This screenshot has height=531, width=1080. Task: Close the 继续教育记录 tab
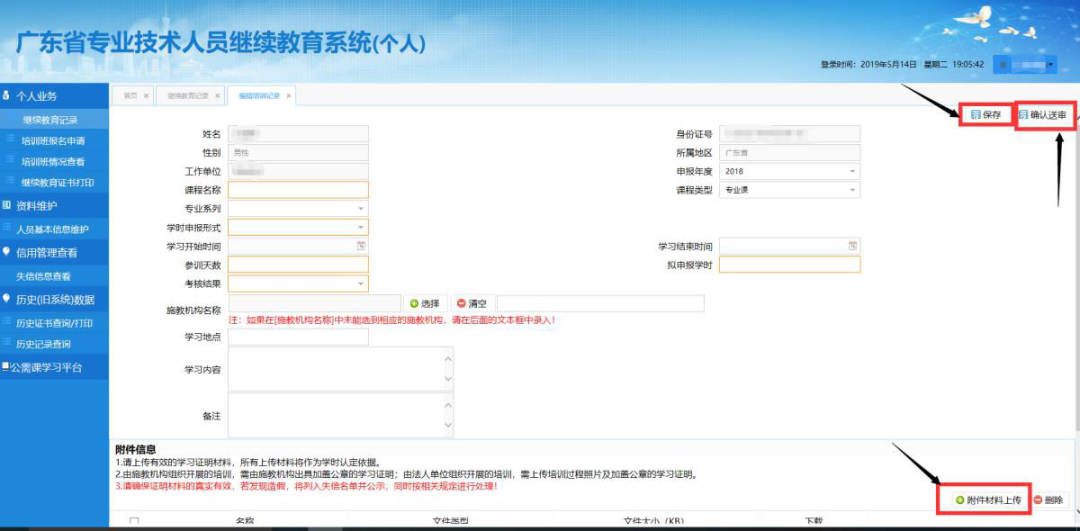[218, 96]
